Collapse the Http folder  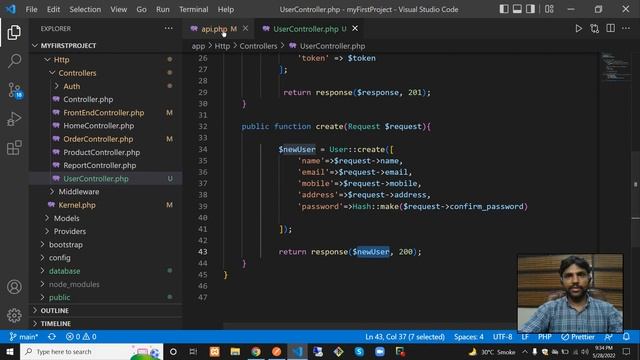click(x=106, y=60)
